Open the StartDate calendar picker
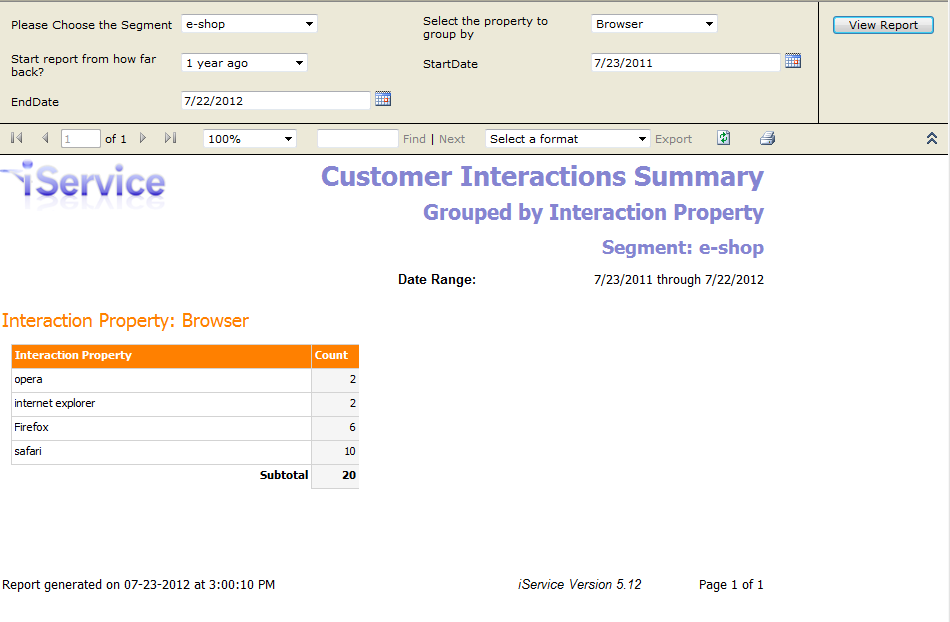 pyautogui.click(x=793, y=61)
